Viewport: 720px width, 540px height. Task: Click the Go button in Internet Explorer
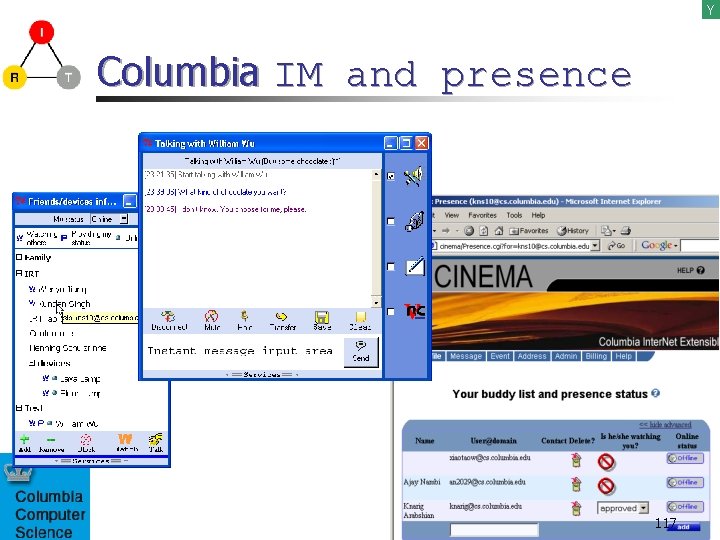[x=616, y=246]
